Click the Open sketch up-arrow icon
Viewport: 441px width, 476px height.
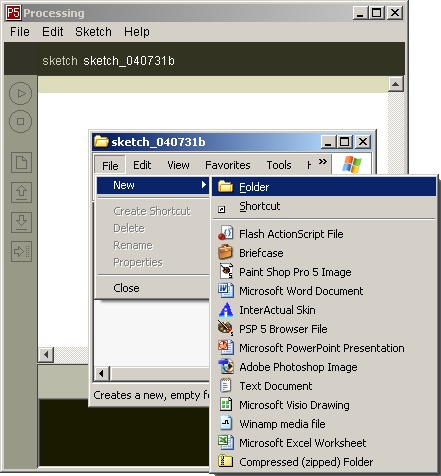point(21,192)
